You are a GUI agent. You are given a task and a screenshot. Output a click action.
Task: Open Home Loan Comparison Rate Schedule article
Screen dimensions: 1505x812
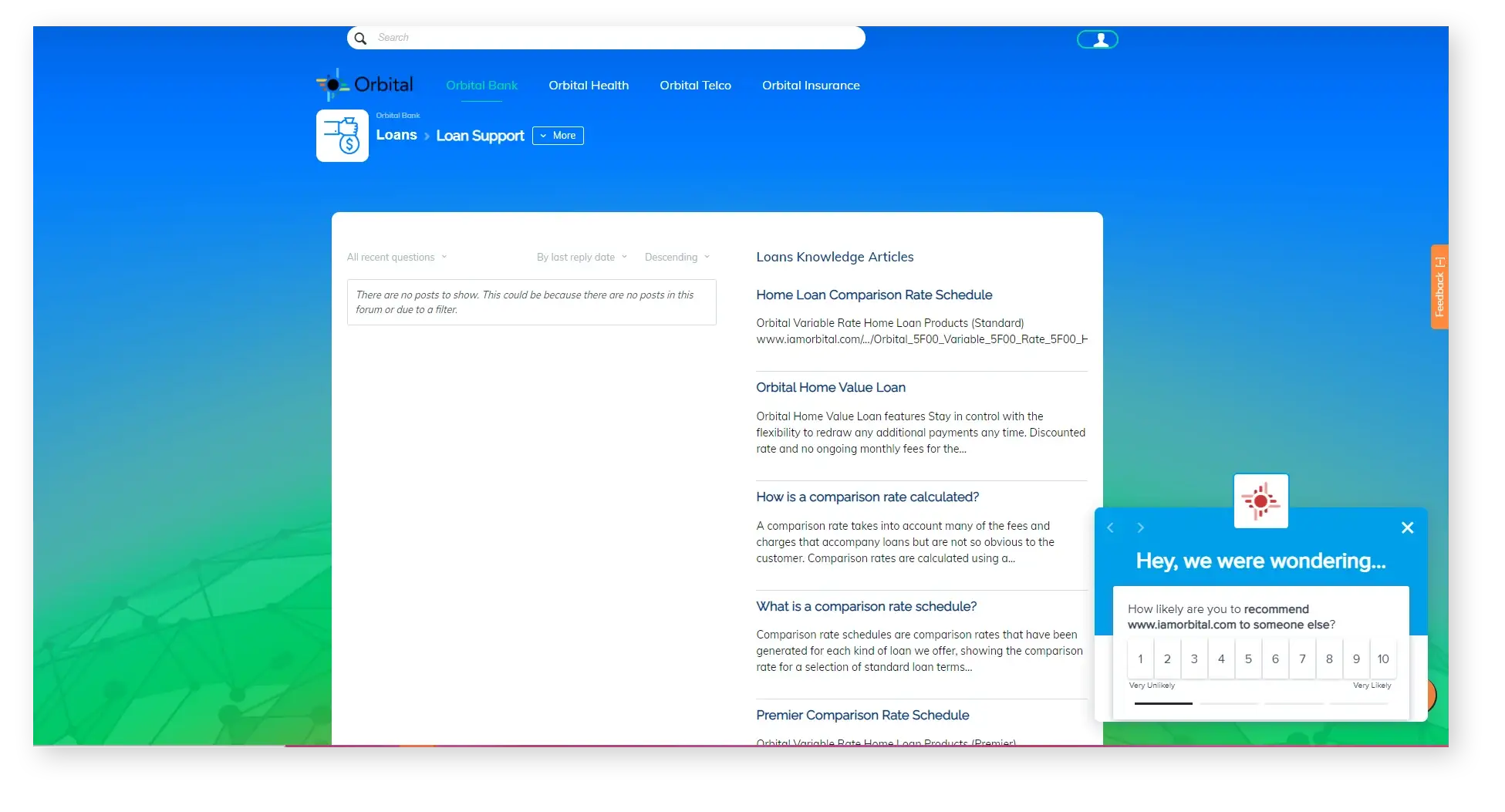(x=874, y=295)
